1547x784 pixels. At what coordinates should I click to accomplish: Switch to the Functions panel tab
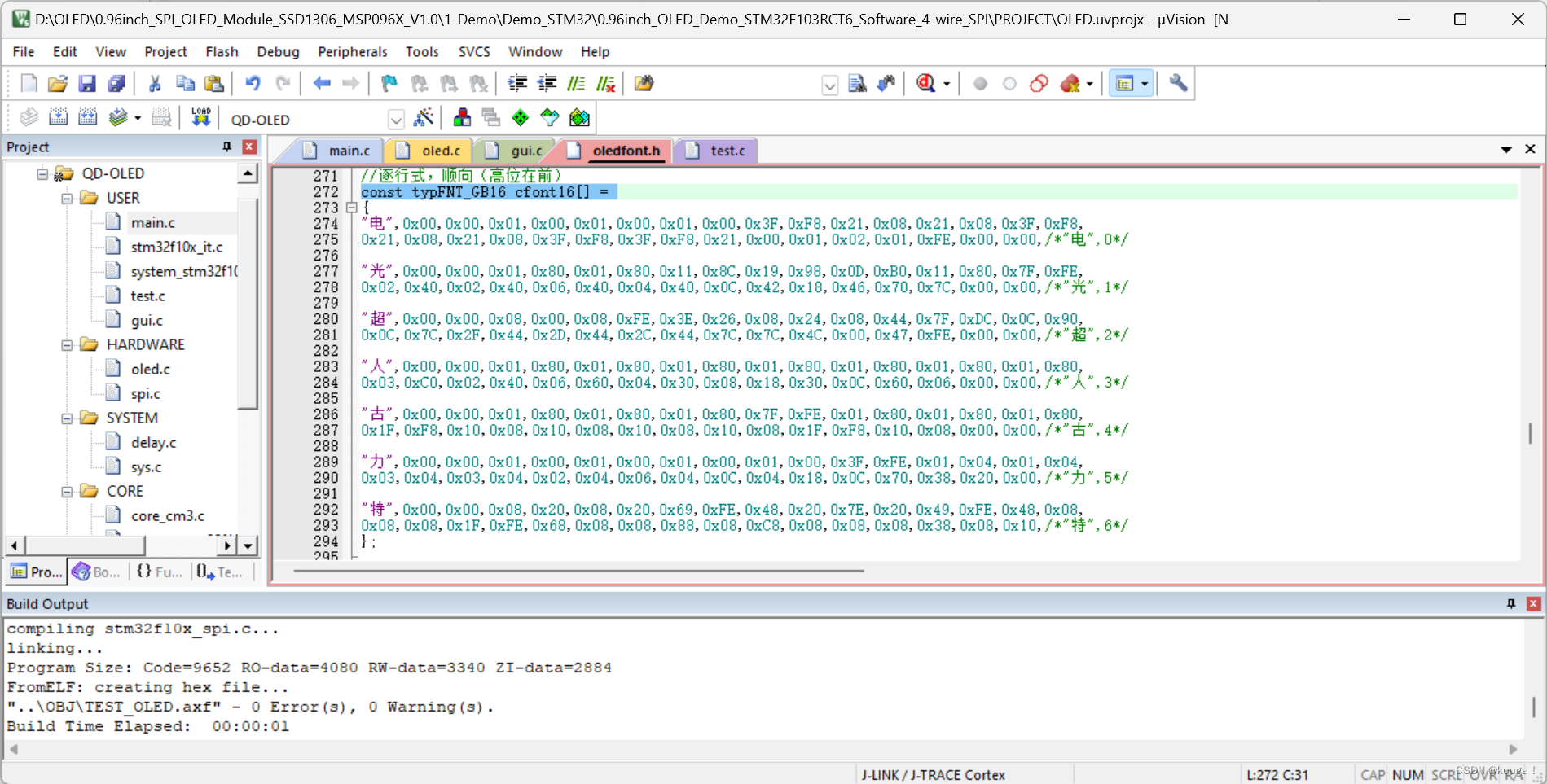[159, 572]
